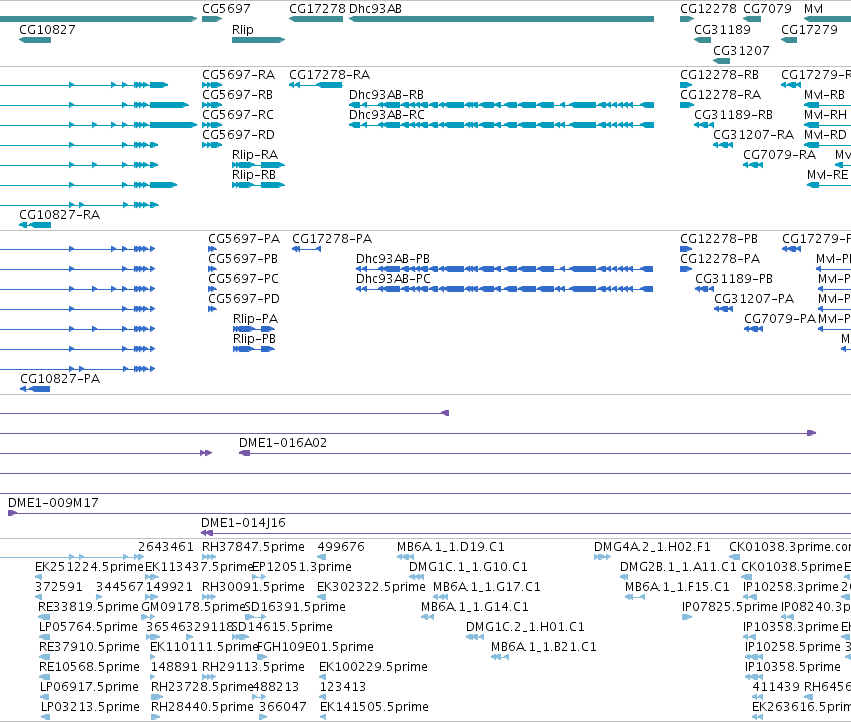
Task: Click the CG17279 gene label
Action: [x=809, y=29]
